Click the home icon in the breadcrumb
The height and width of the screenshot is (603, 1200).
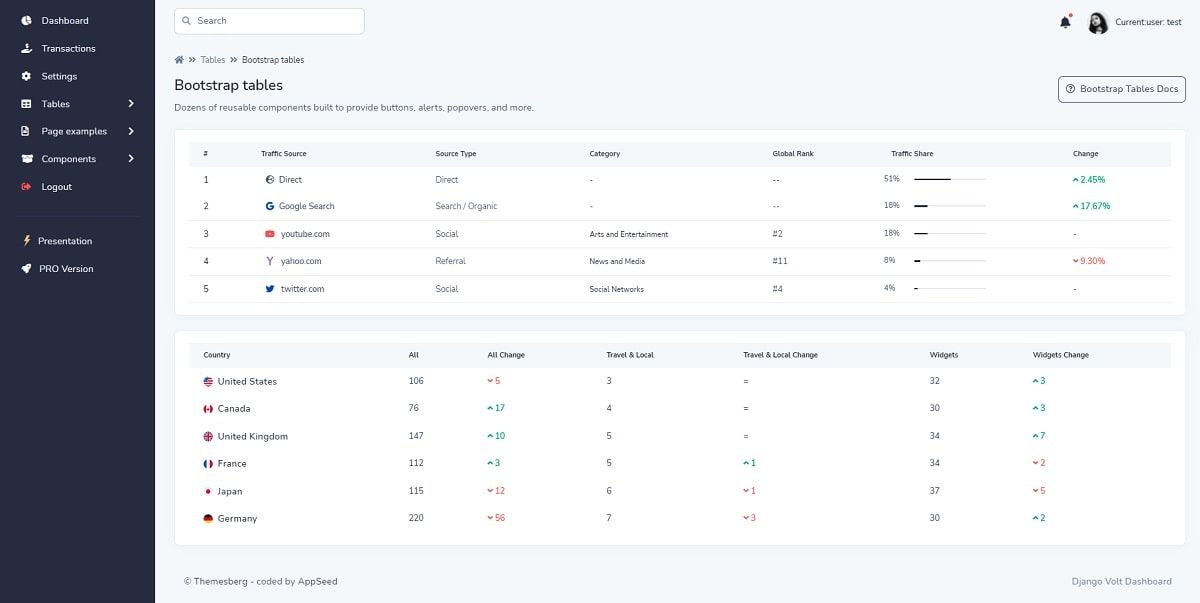point(178,59)
